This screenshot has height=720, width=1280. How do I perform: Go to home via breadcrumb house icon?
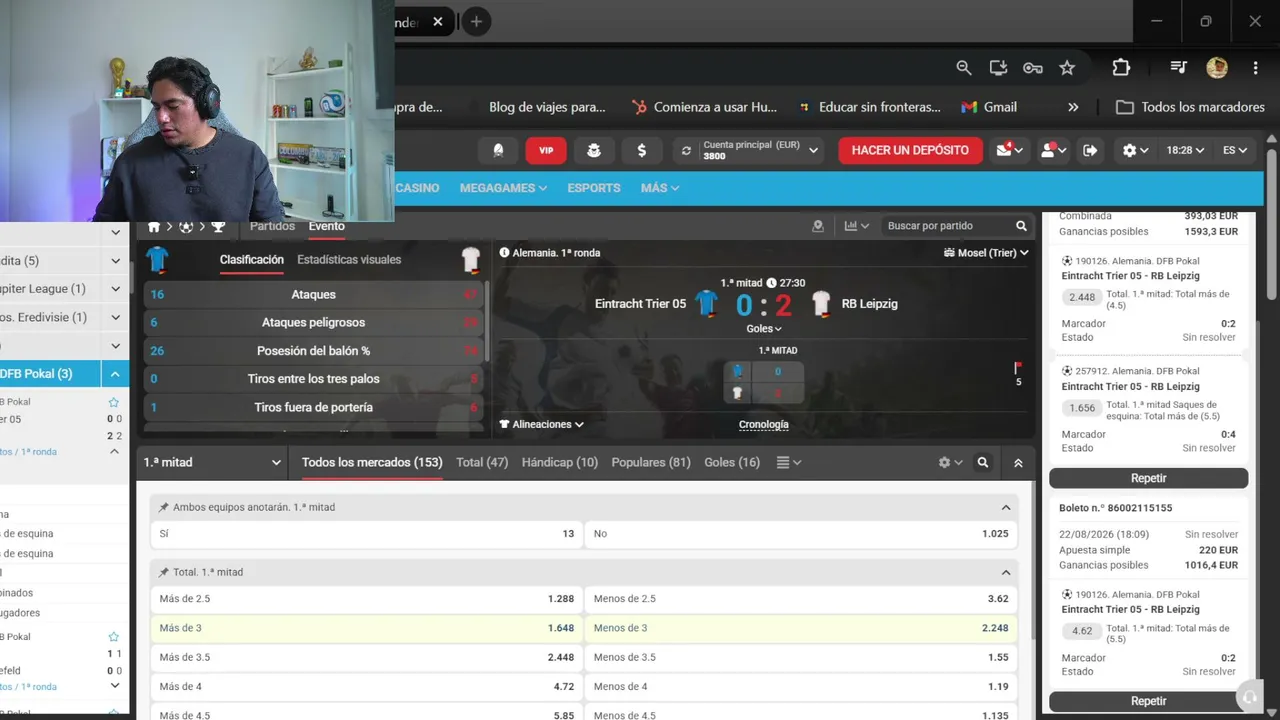(154, 227)
